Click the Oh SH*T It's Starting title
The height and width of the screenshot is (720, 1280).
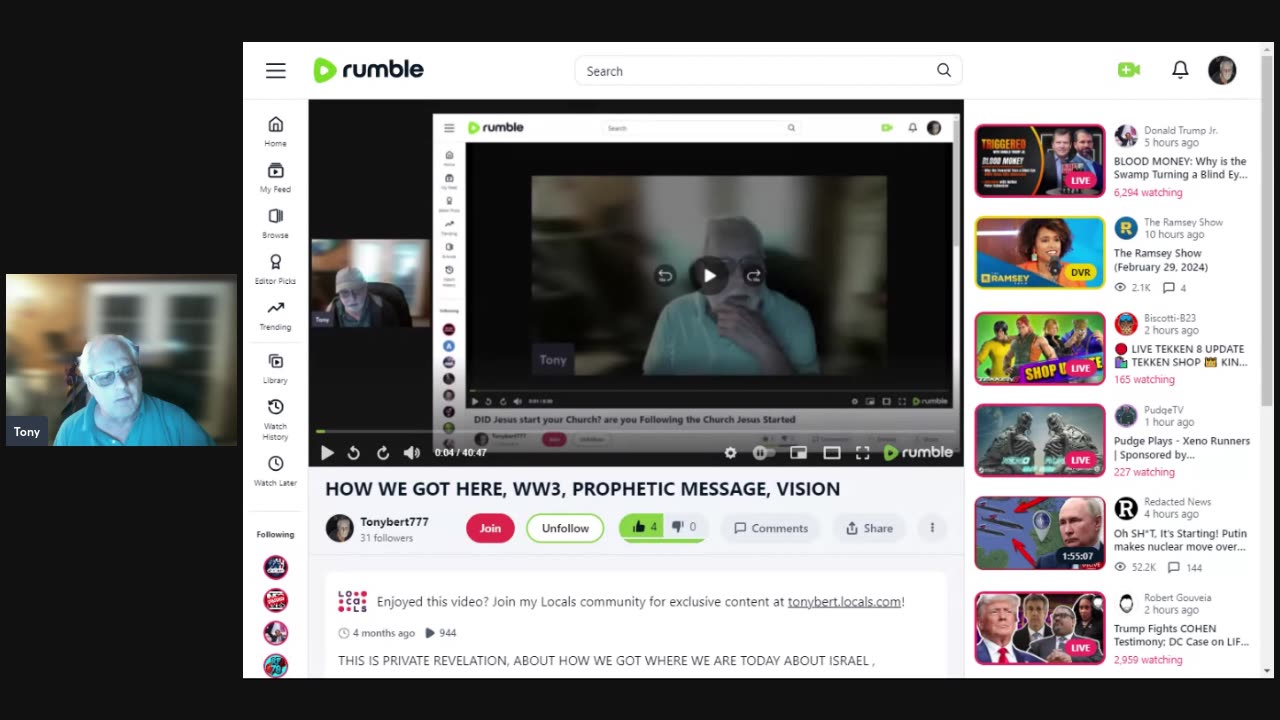pos(1180,540)
